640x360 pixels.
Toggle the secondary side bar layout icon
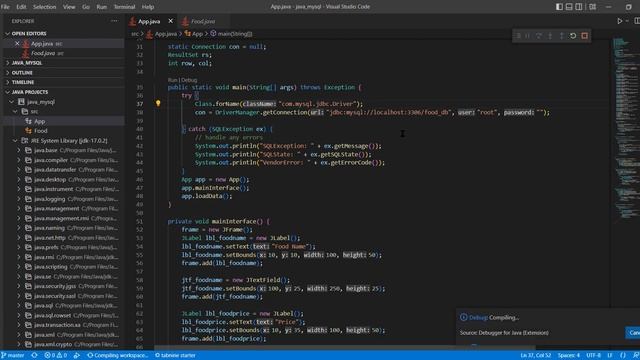point(579,7)
